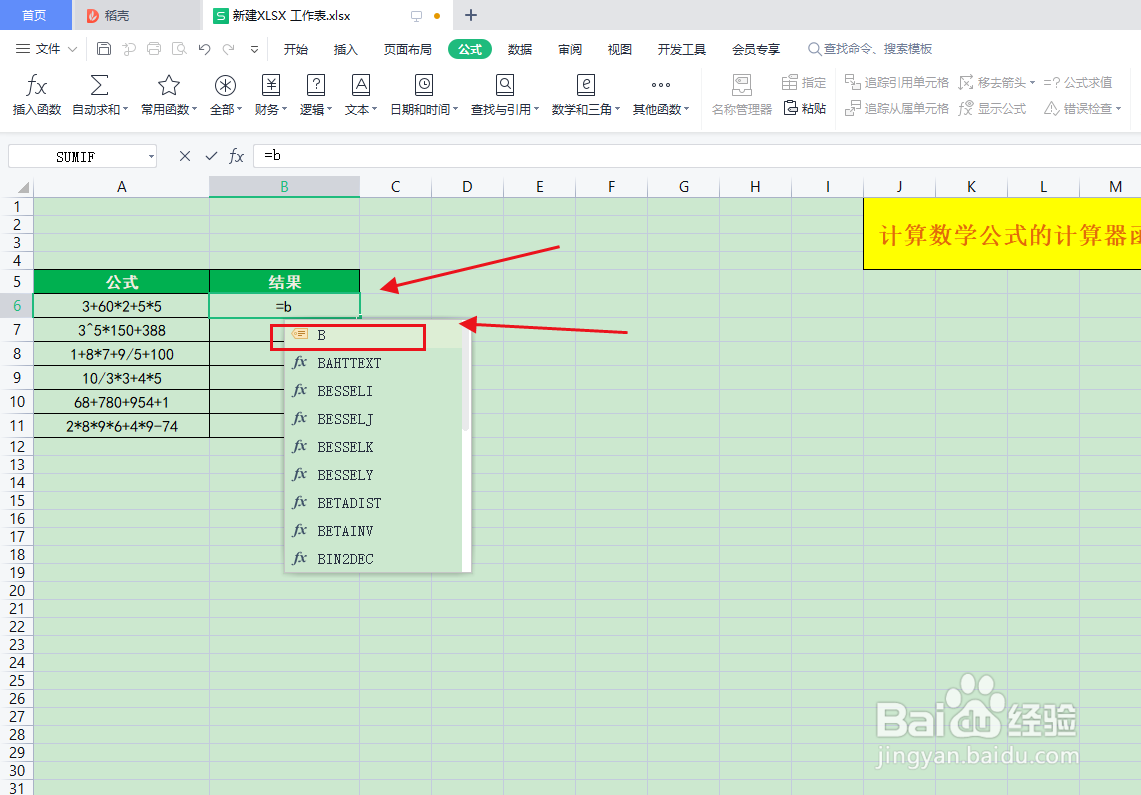Switch to the Page Layout (页面布局) tab
The height and width of the screenshot is (795, 1141).
coord(408,49)
